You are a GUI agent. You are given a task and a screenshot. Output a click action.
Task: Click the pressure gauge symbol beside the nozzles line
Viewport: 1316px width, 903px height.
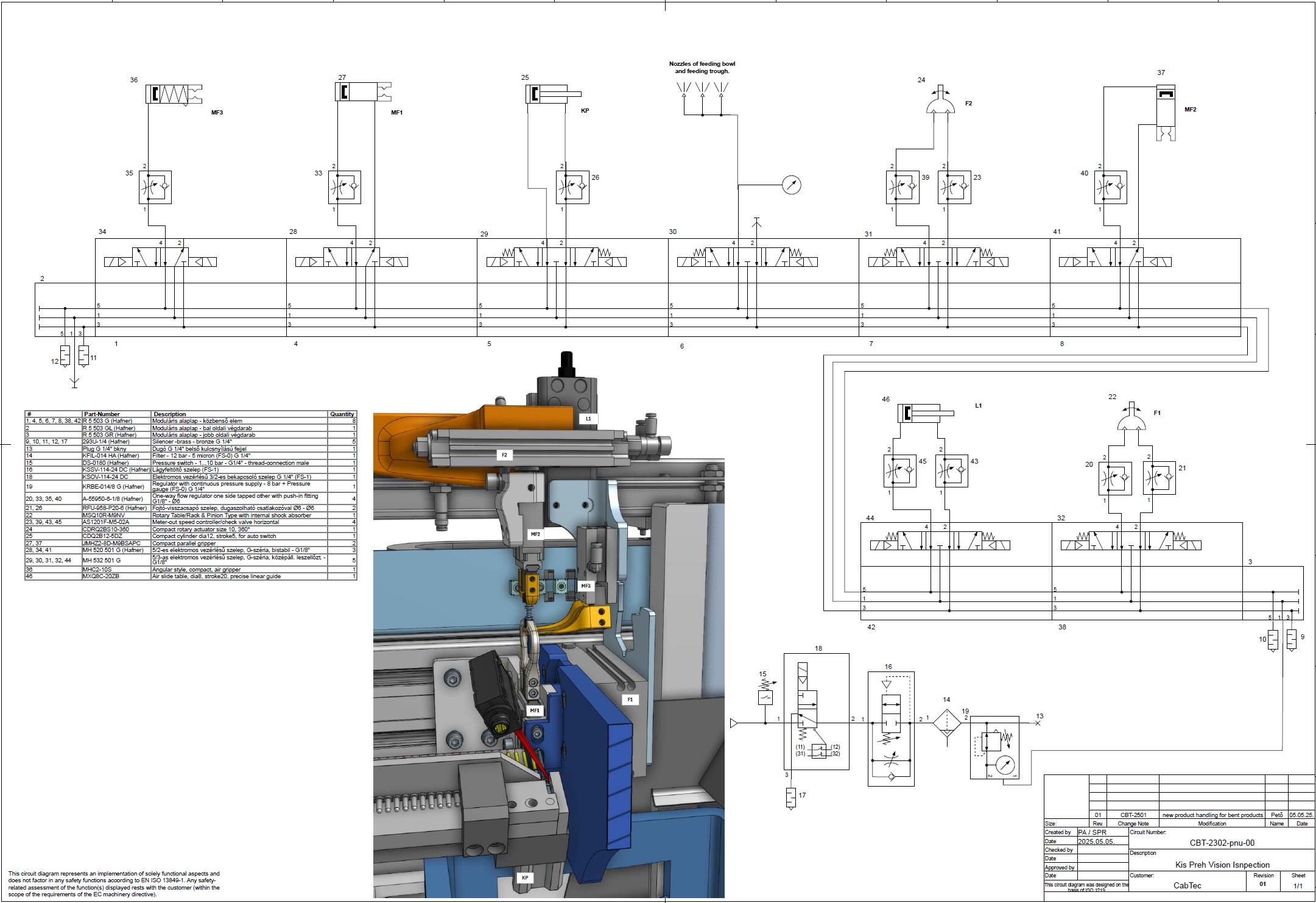click(x=791, y=185)
